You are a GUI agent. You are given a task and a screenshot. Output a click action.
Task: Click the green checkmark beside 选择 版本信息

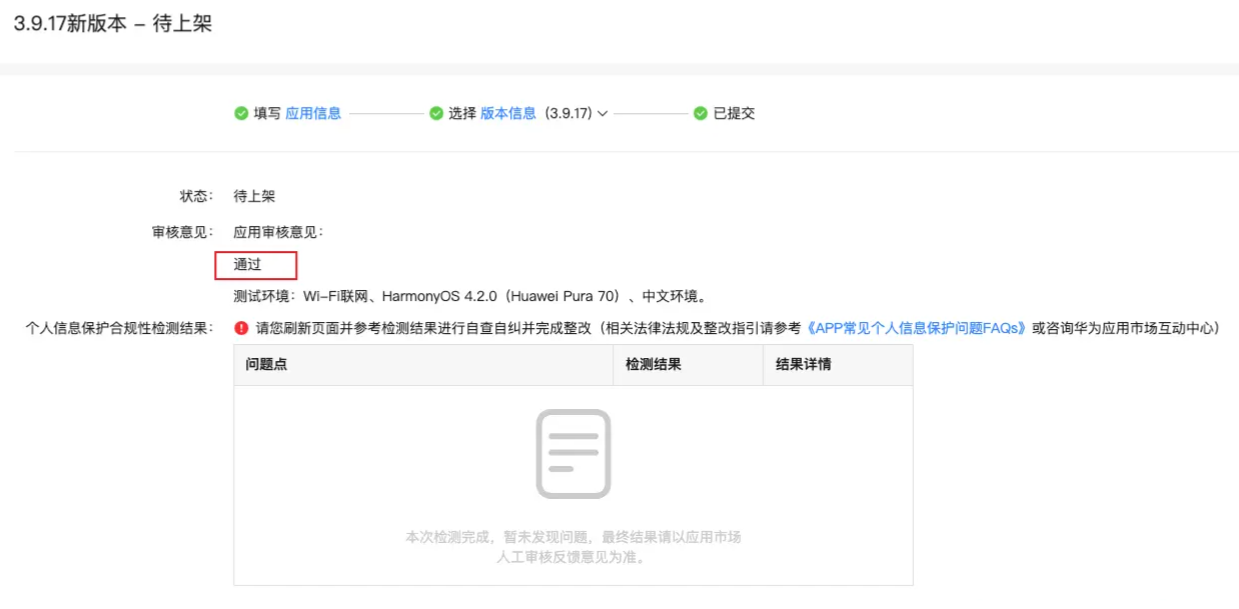pyautogui.click(x=436, y=114)
